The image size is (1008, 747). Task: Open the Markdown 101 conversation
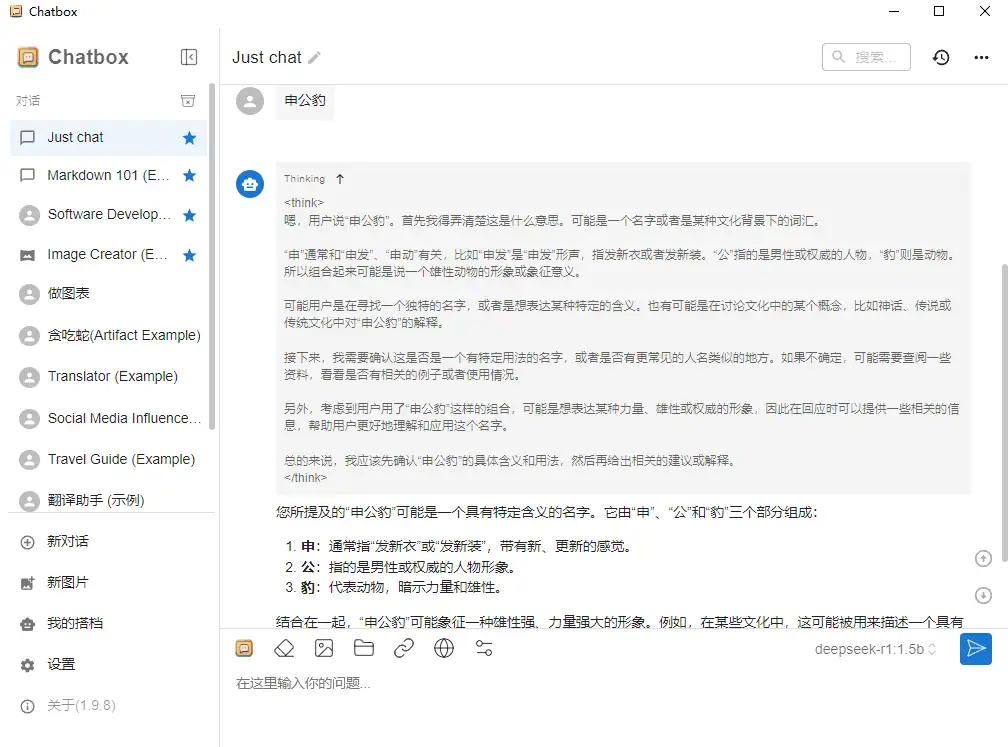click(108, 176)
